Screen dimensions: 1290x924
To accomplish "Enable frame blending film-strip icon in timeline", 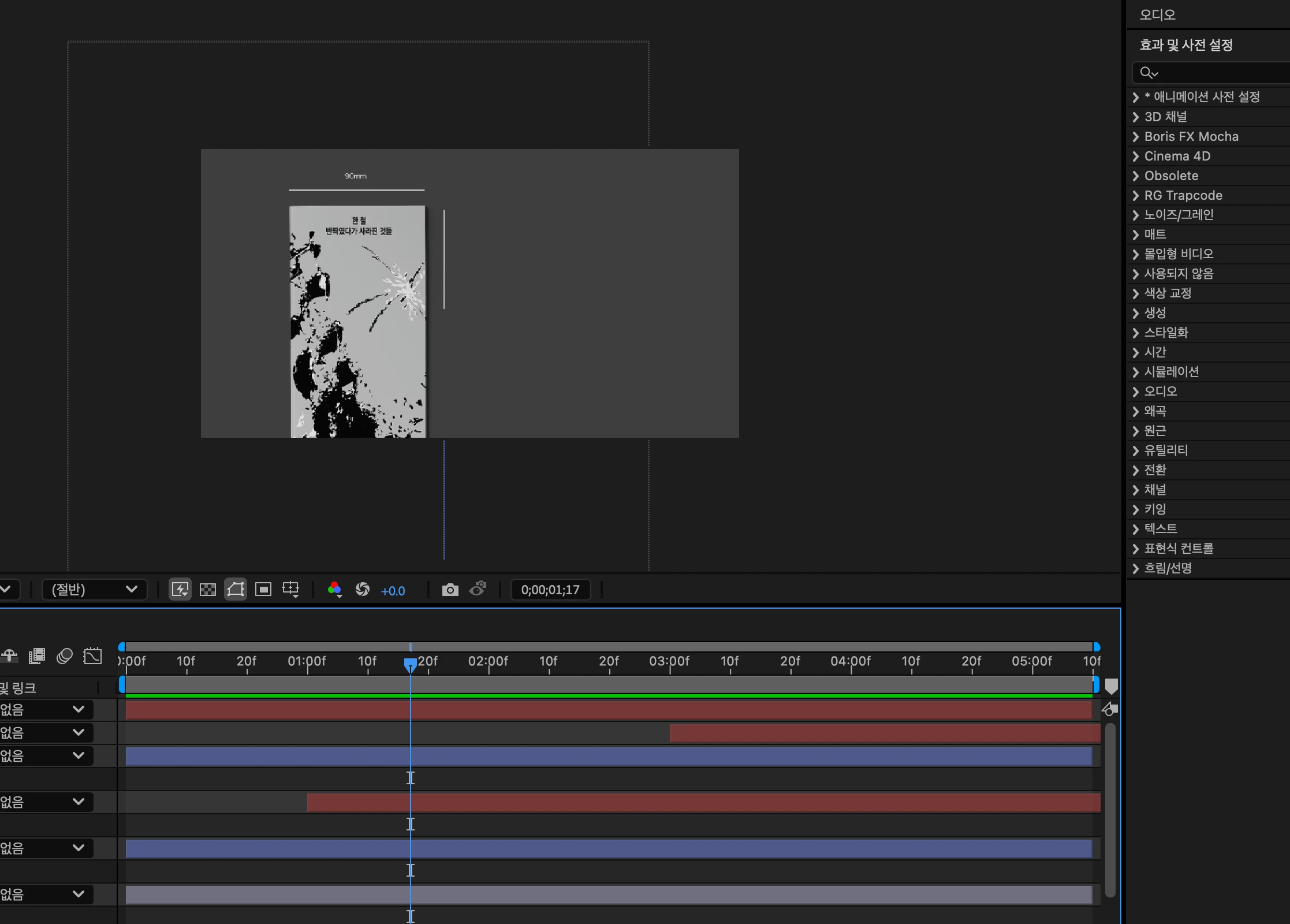I will tap(37, 656).
